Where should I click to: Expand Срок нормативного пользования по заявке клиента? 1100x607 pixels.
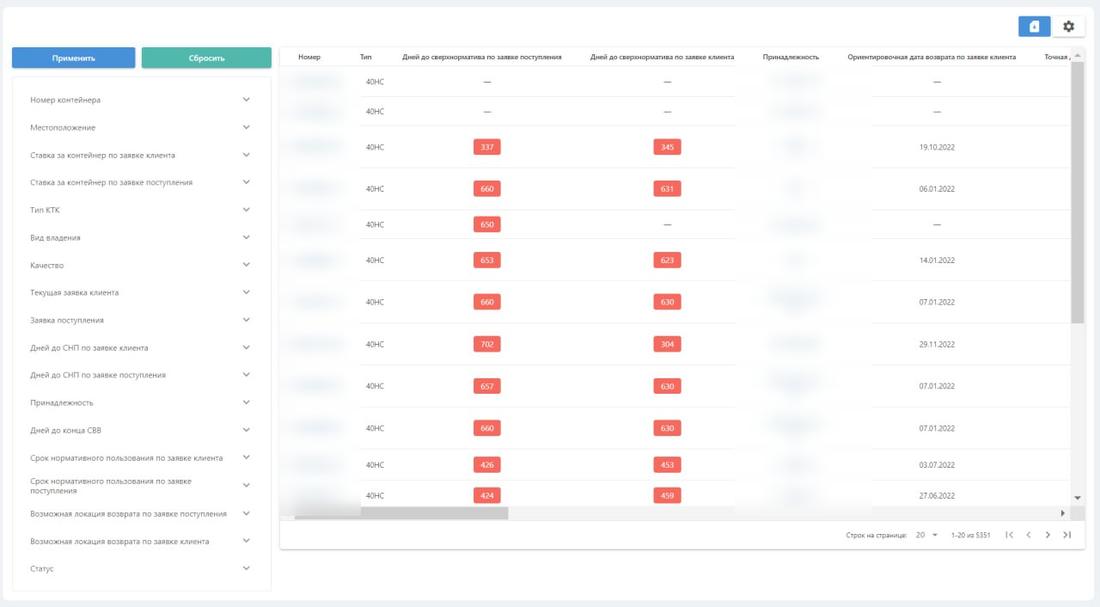click(x=140, y=458)
